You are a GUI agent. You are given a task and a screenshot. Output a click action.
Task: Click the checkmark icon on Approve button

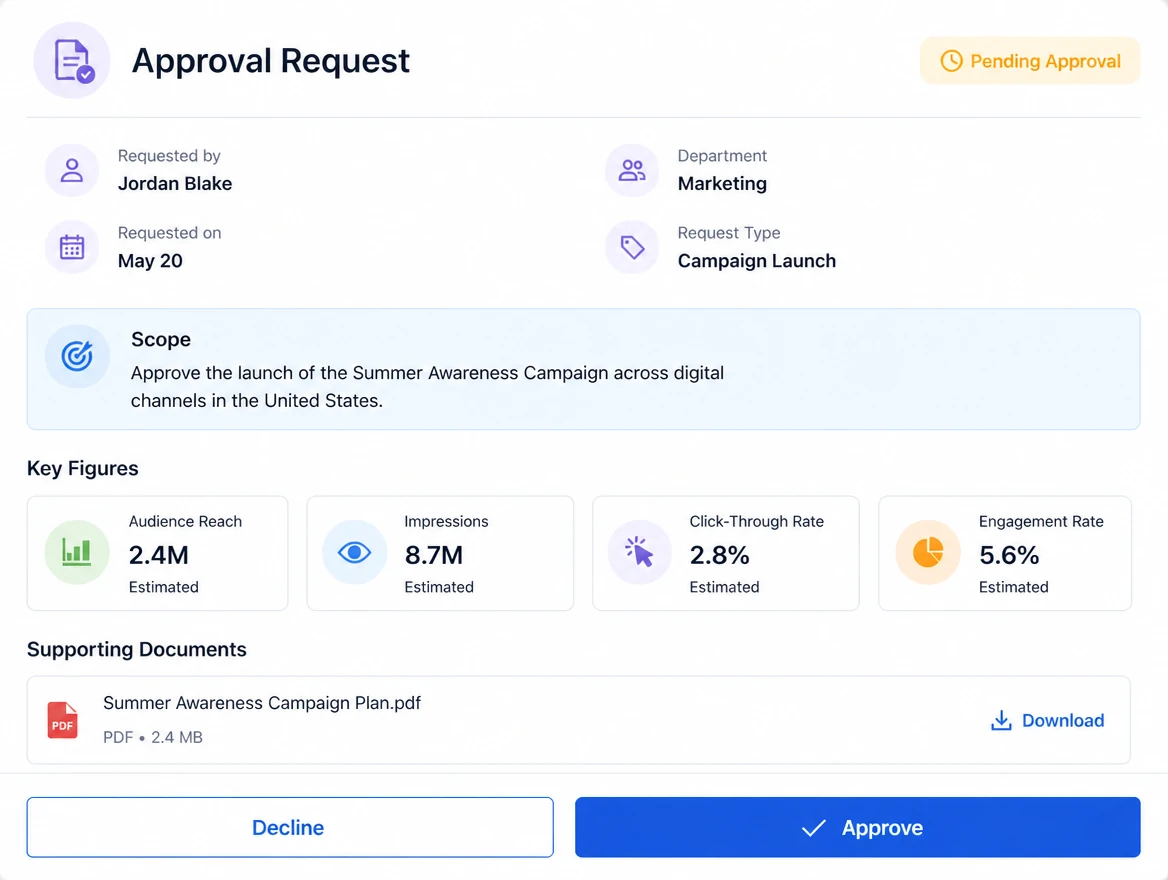(814, 828)
